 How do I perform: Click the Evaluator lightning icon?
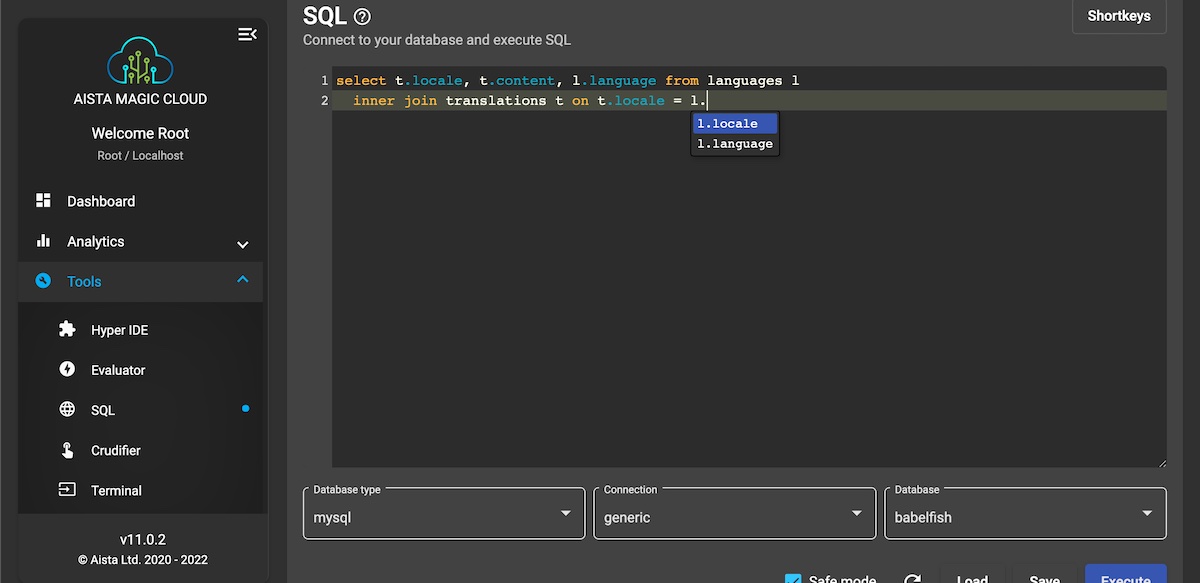tap(67, 370)
